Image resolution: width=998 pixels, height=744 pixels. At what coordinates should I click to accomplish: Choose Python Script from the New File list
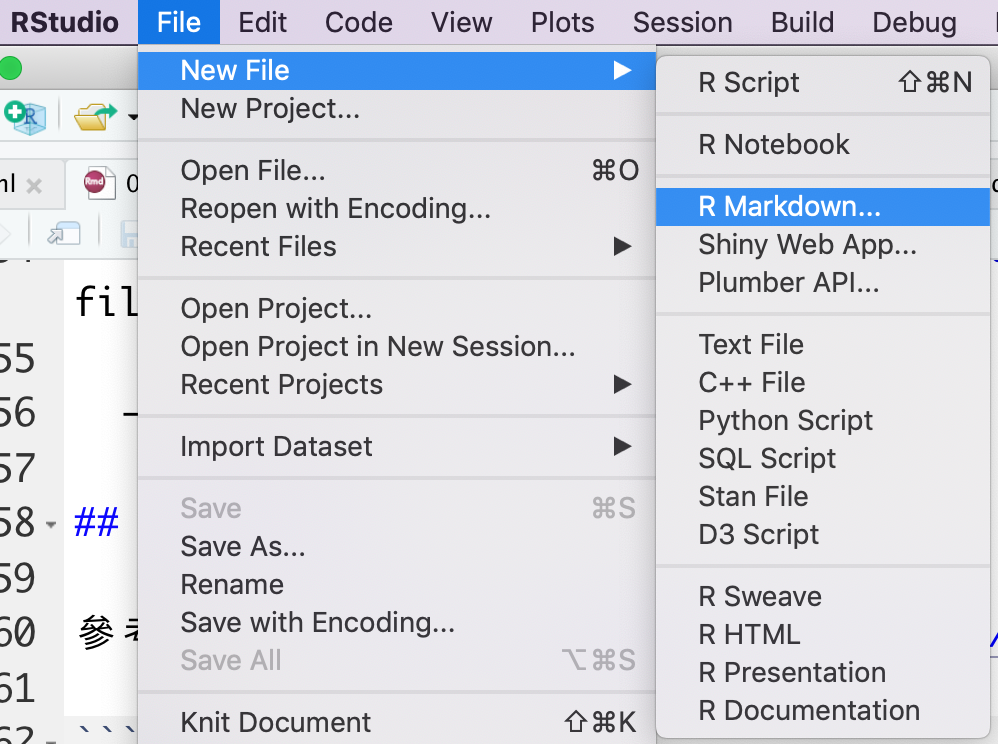[785, 420]
